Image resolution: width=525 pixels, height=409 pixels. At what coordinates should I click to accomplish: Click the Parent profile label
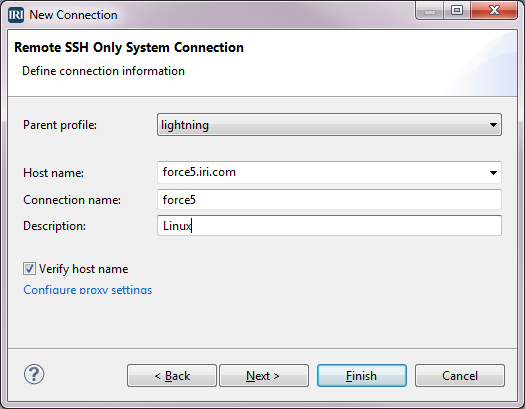(60, 125)
